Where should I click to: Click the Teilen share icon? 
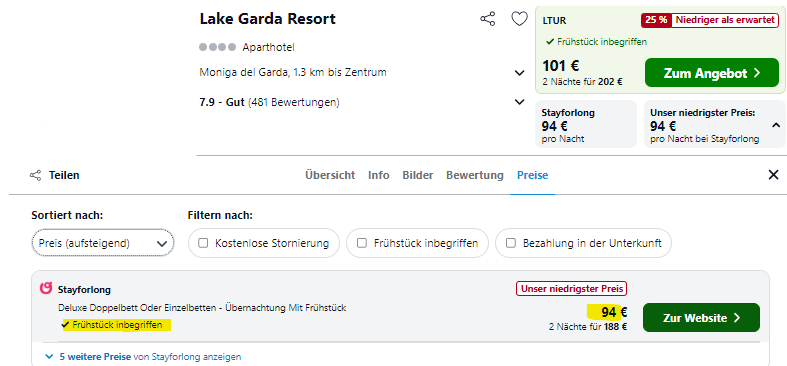pyautogui.click(x=36, y=175)
